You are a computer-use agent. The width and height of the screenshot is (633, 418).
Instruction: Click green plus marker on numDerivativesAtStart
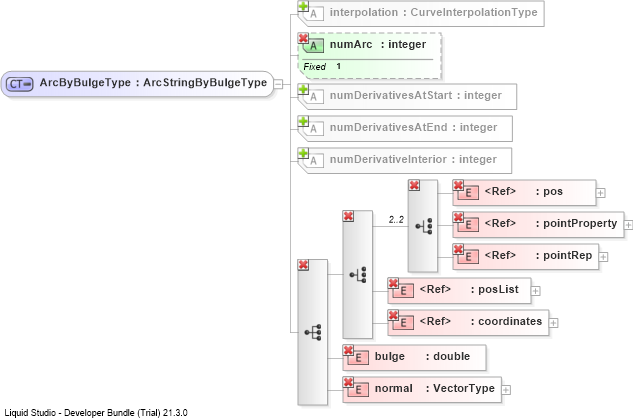click(303, 89)
